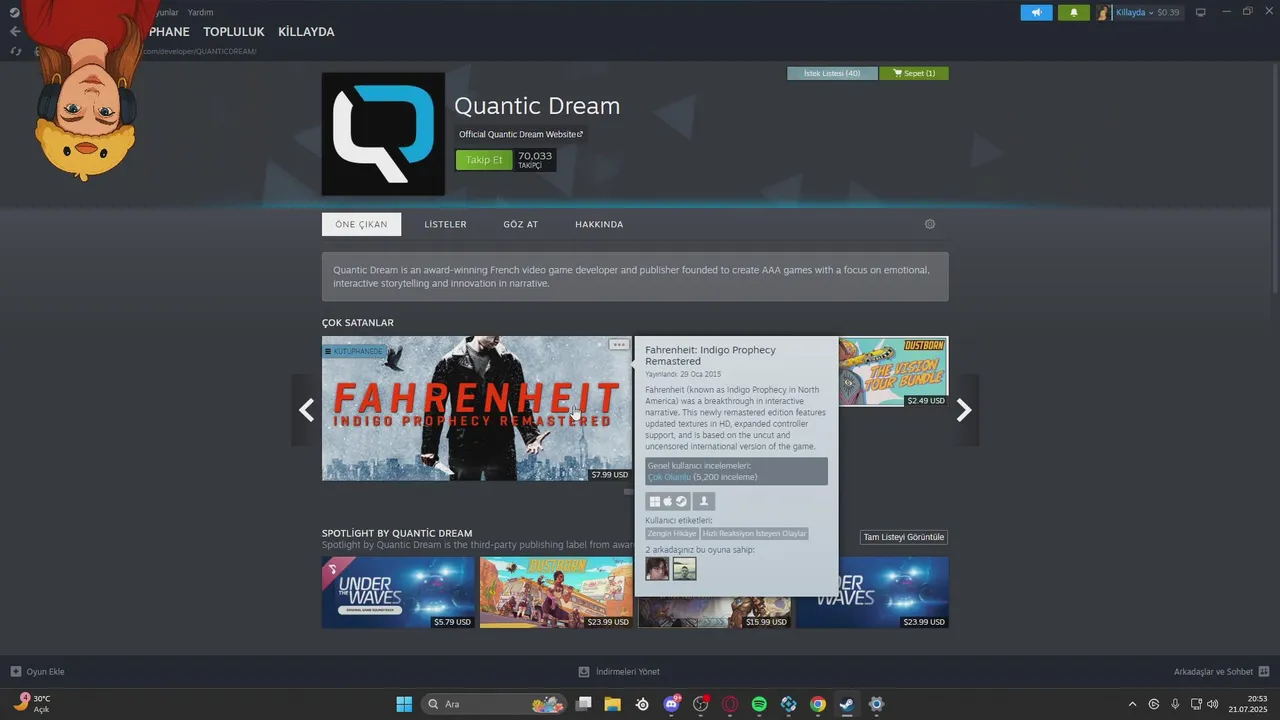The image size is (1280, 720).
Task: Open İndirmeleri Yönet downloads manager
Action: click(x=619, y=672)
